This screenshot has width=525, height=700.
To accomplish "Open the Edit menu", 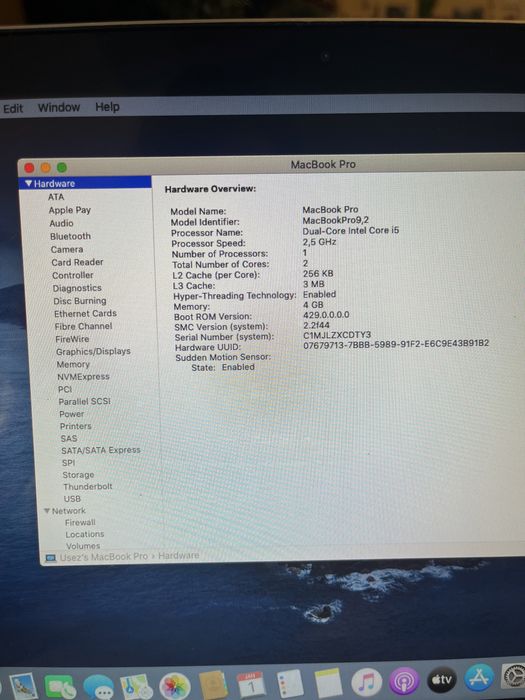I will pos(13,109).
